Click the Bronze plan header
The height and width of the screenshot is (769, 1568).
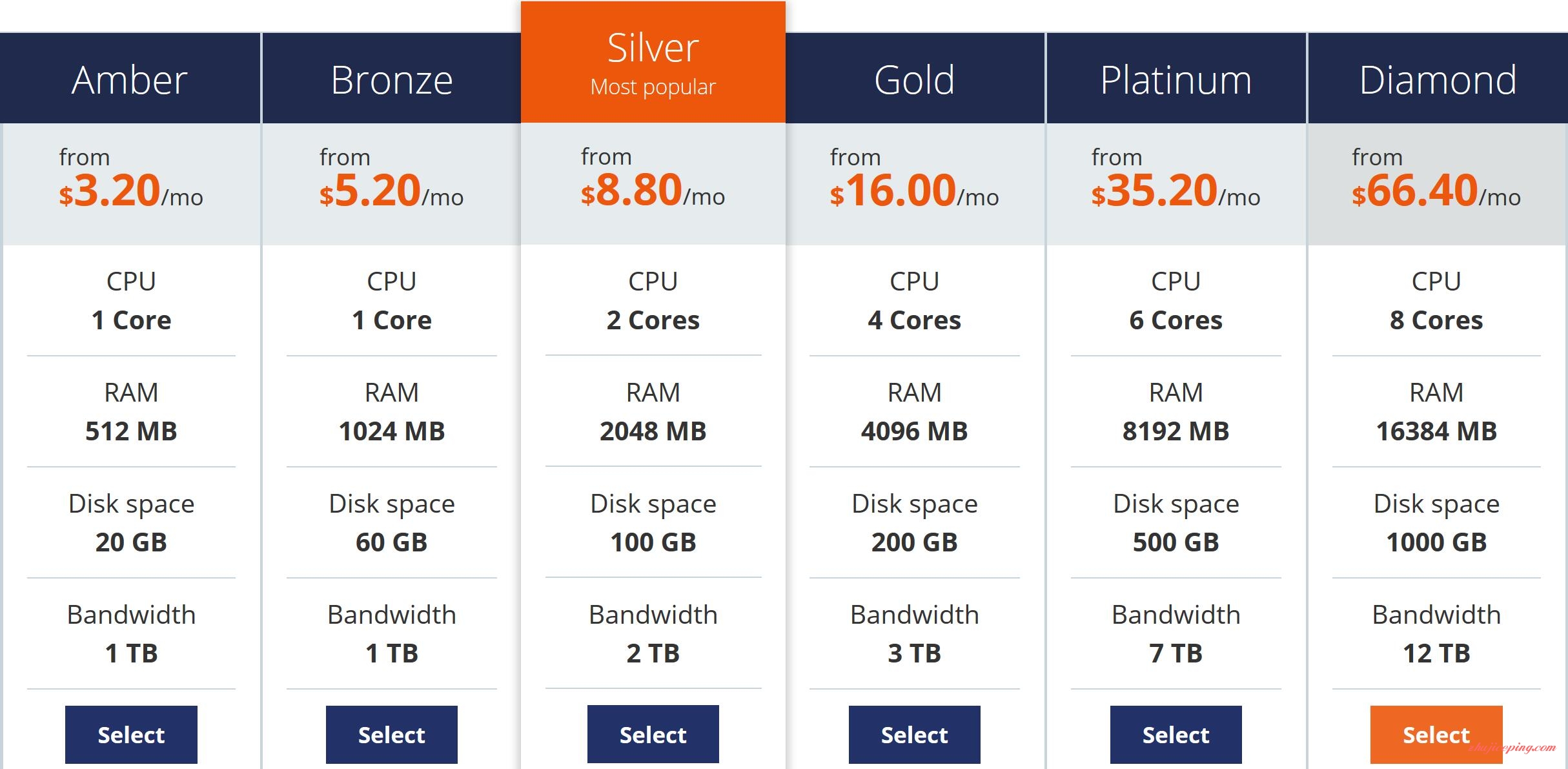click(x=392, y=79)
